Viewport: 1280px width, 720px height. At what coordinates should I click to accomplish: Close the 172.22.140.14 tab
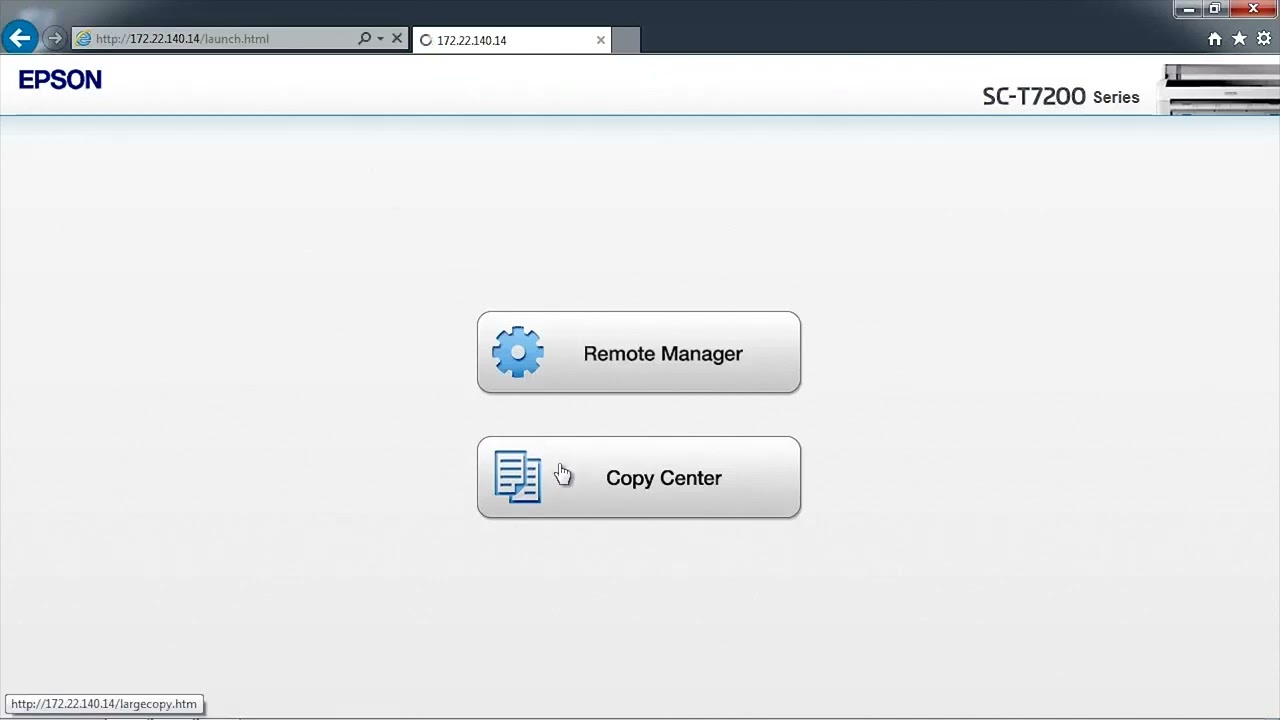point(600,40)
